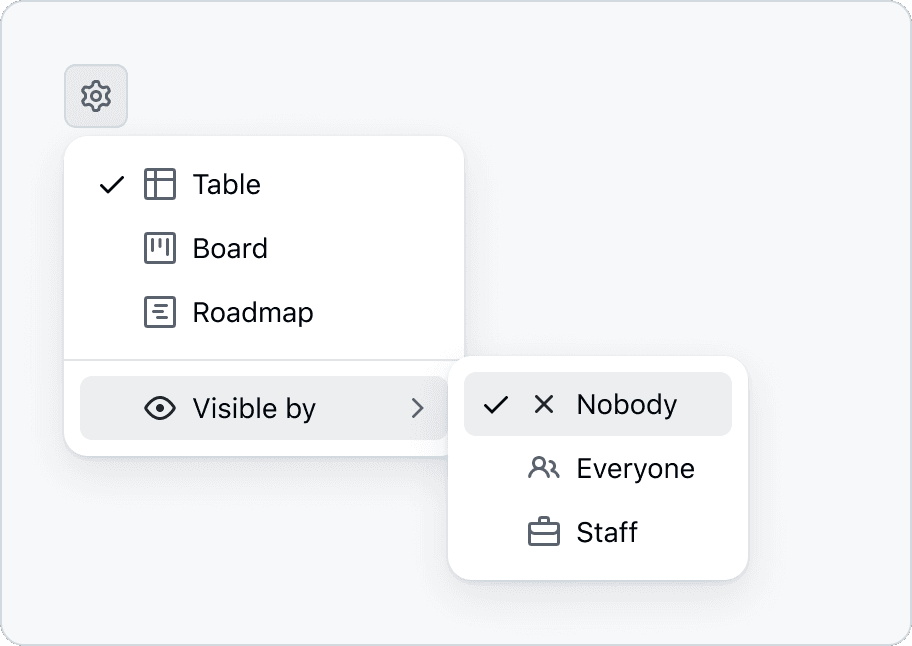Click the people icon beside Everyone
The width and height of the screenshot is (912, 646).
[x=544, y=468]
